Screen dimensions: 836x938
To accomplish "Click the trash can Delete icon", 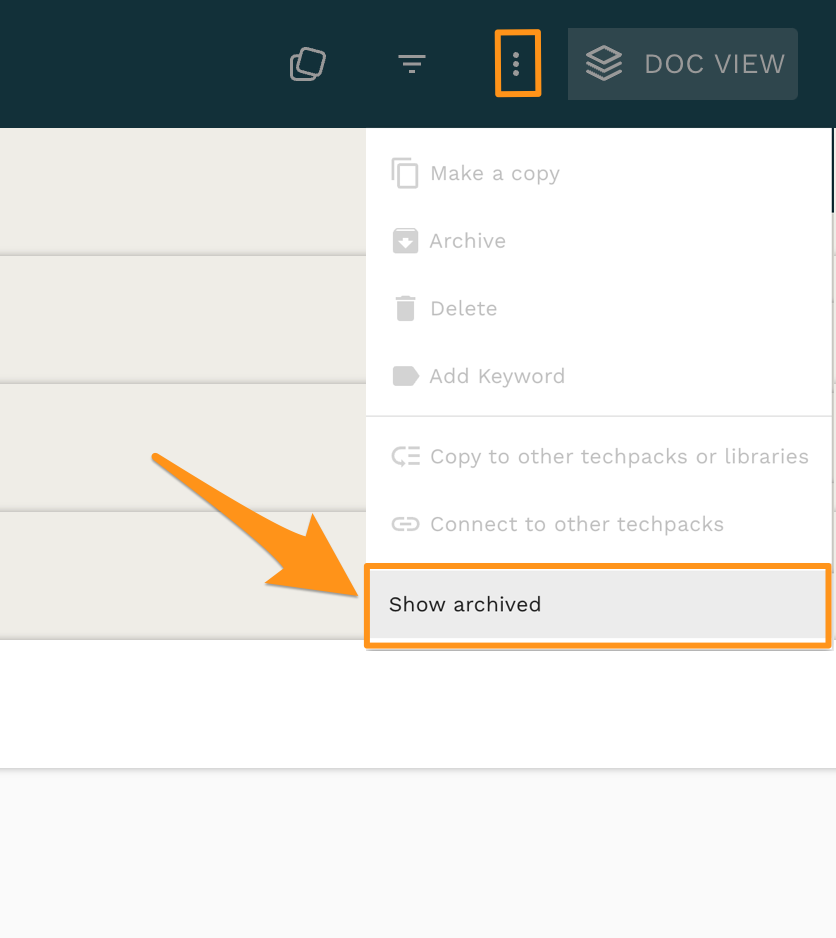I will (404, 308).
